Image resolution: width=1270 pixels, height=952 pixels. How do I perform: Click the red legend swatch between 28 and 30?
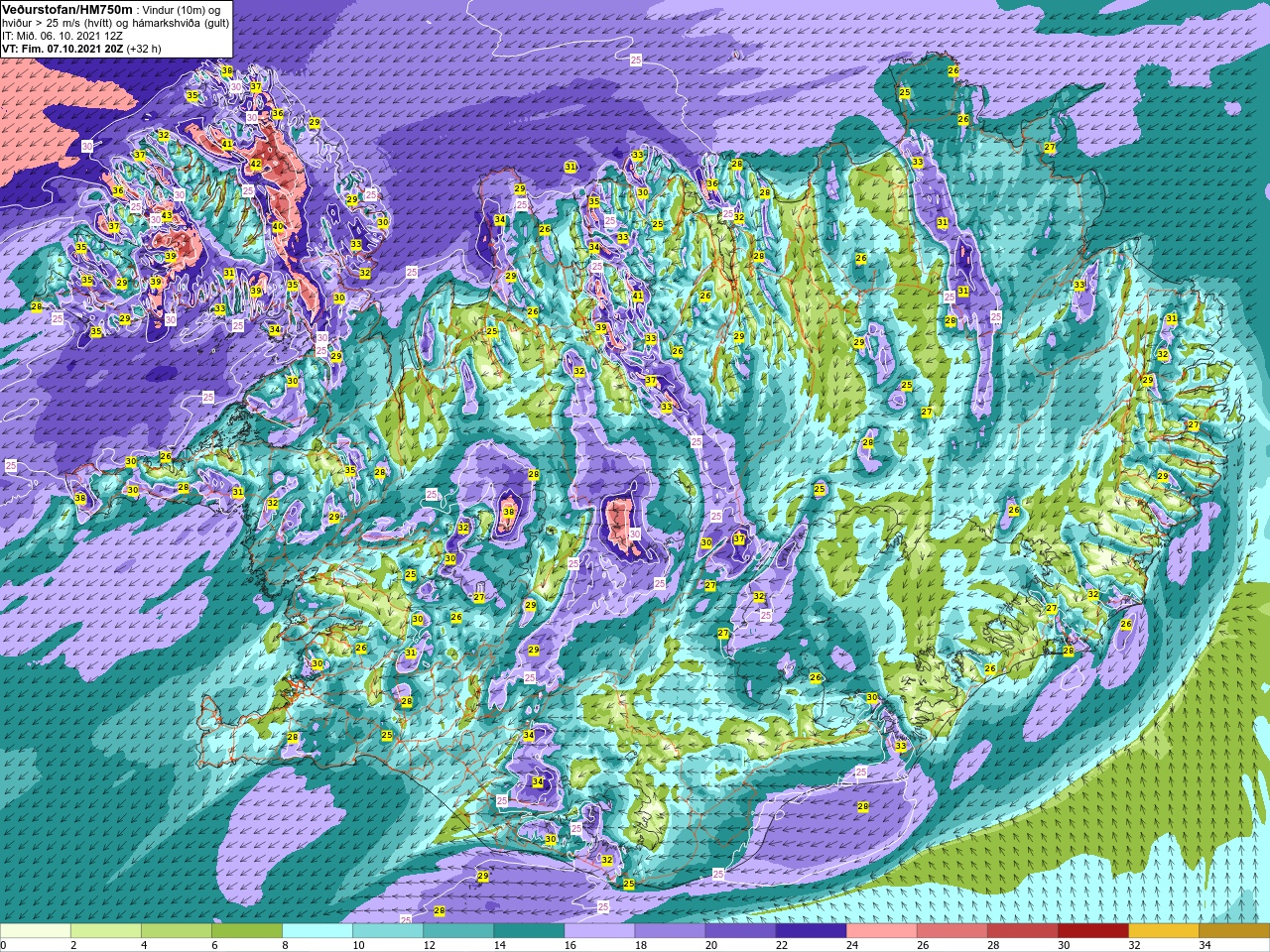[1022, 931]
